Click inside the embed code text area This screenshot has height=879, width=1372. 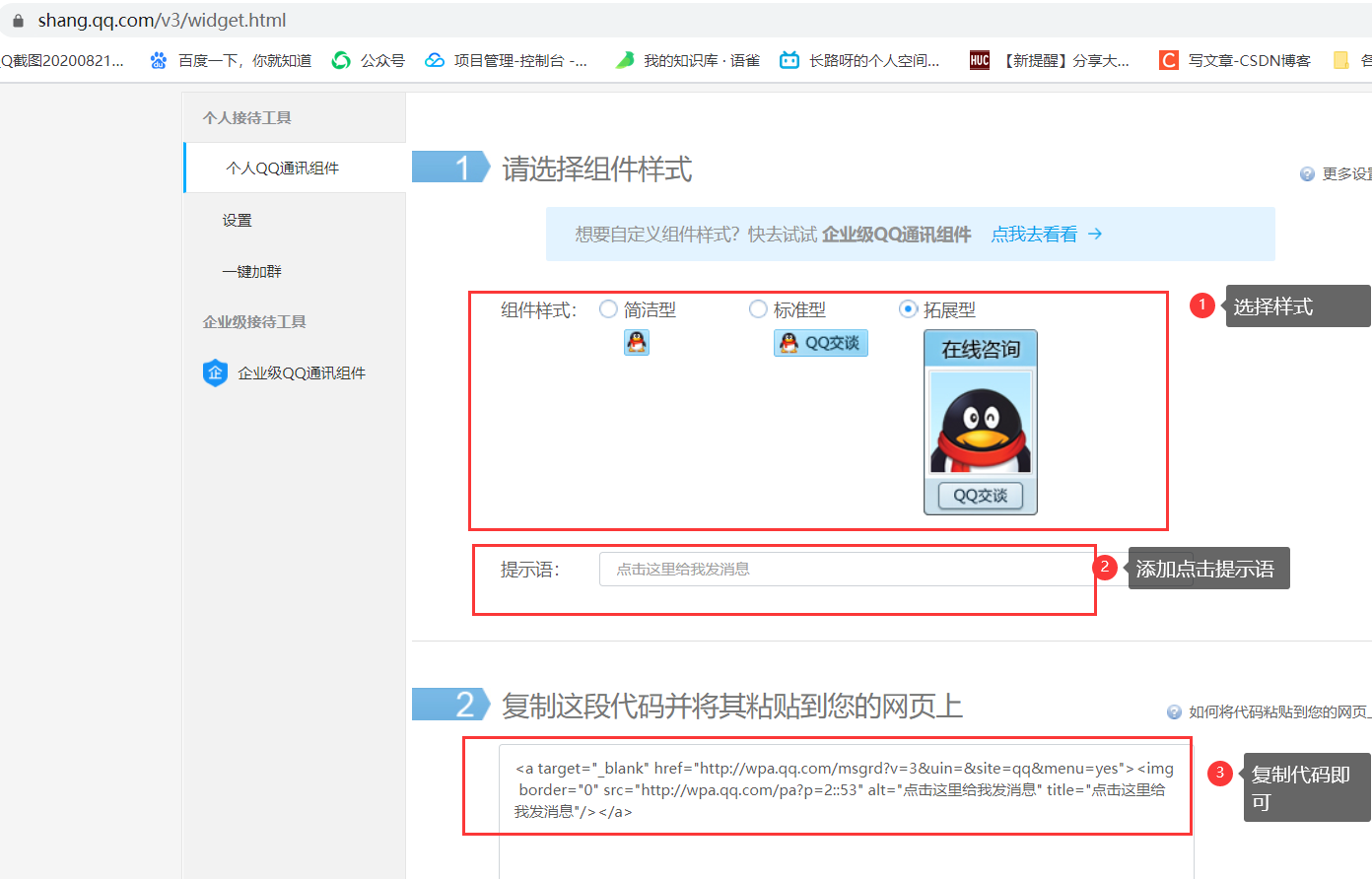coord(846,810)
